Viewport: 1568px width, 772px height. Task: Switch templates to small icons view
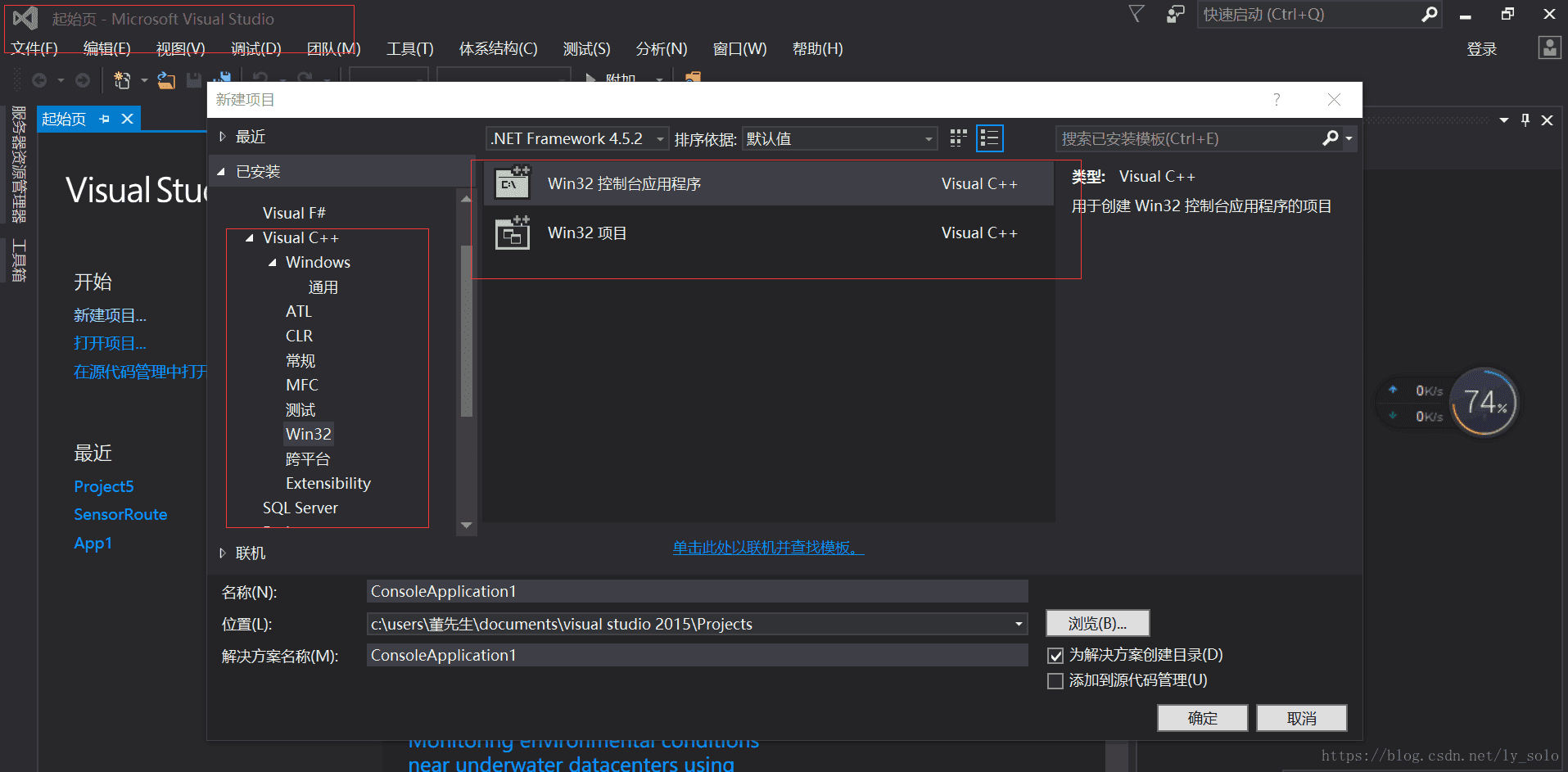(x=958, y=138)
